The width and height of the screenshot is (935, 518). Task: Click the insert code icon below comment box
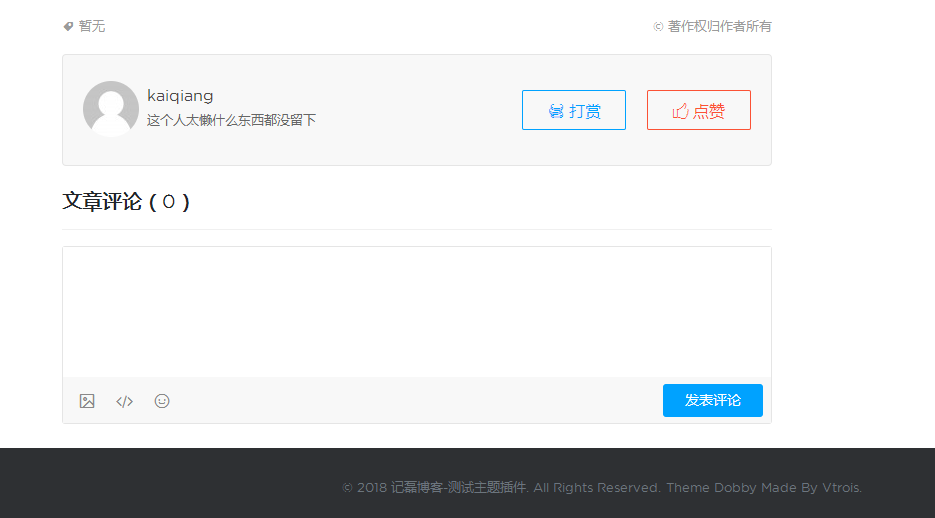point(124,401)
